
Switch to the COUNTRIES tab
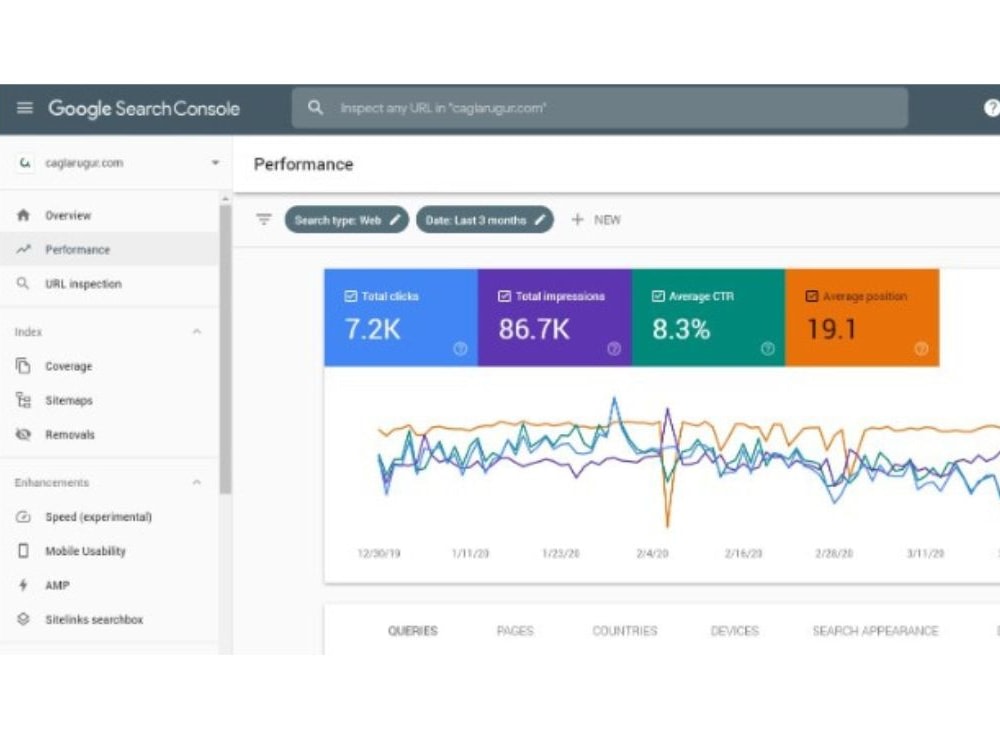(x=624, y=631)
